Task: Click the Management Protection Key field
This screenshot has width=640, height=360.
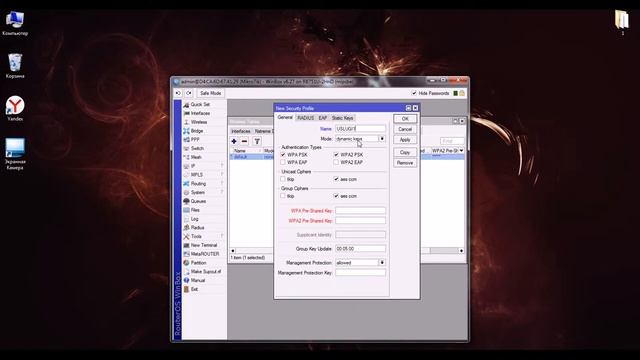Action: [x=360, y=272]
